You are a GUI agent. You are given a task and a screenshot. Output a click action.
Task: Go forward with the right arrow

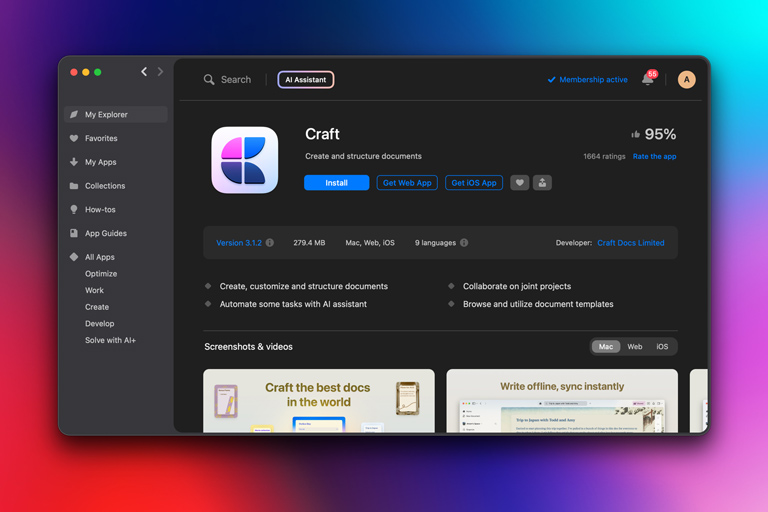[x=160, y=72]
